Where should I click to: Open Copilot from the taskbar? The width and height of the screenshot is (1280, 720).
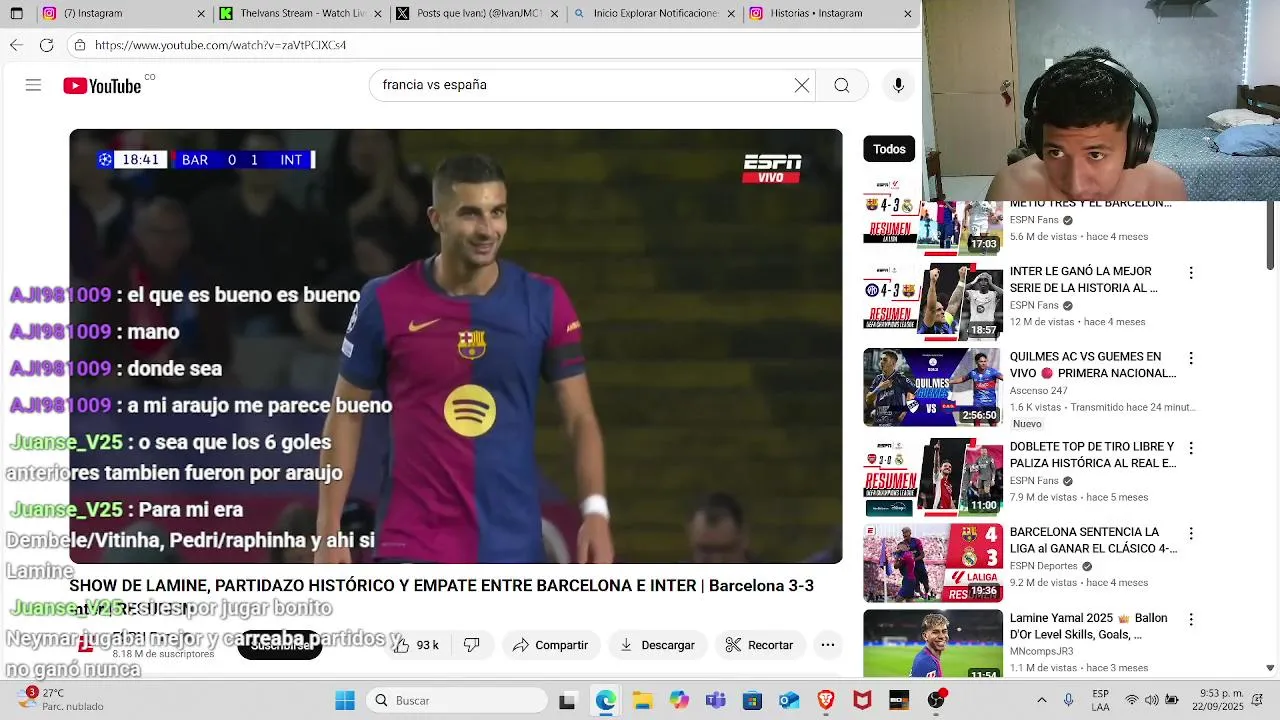(679, 700)
